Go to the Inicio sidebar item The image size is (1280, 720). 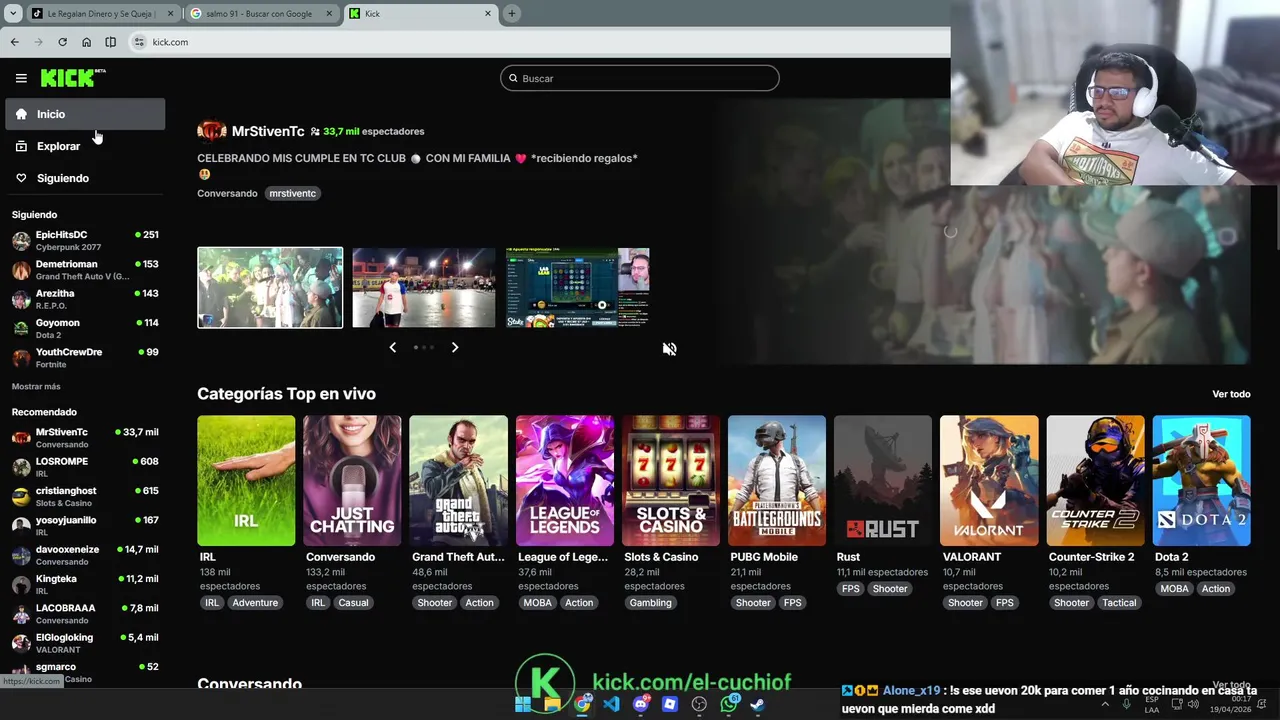(85, 114)
